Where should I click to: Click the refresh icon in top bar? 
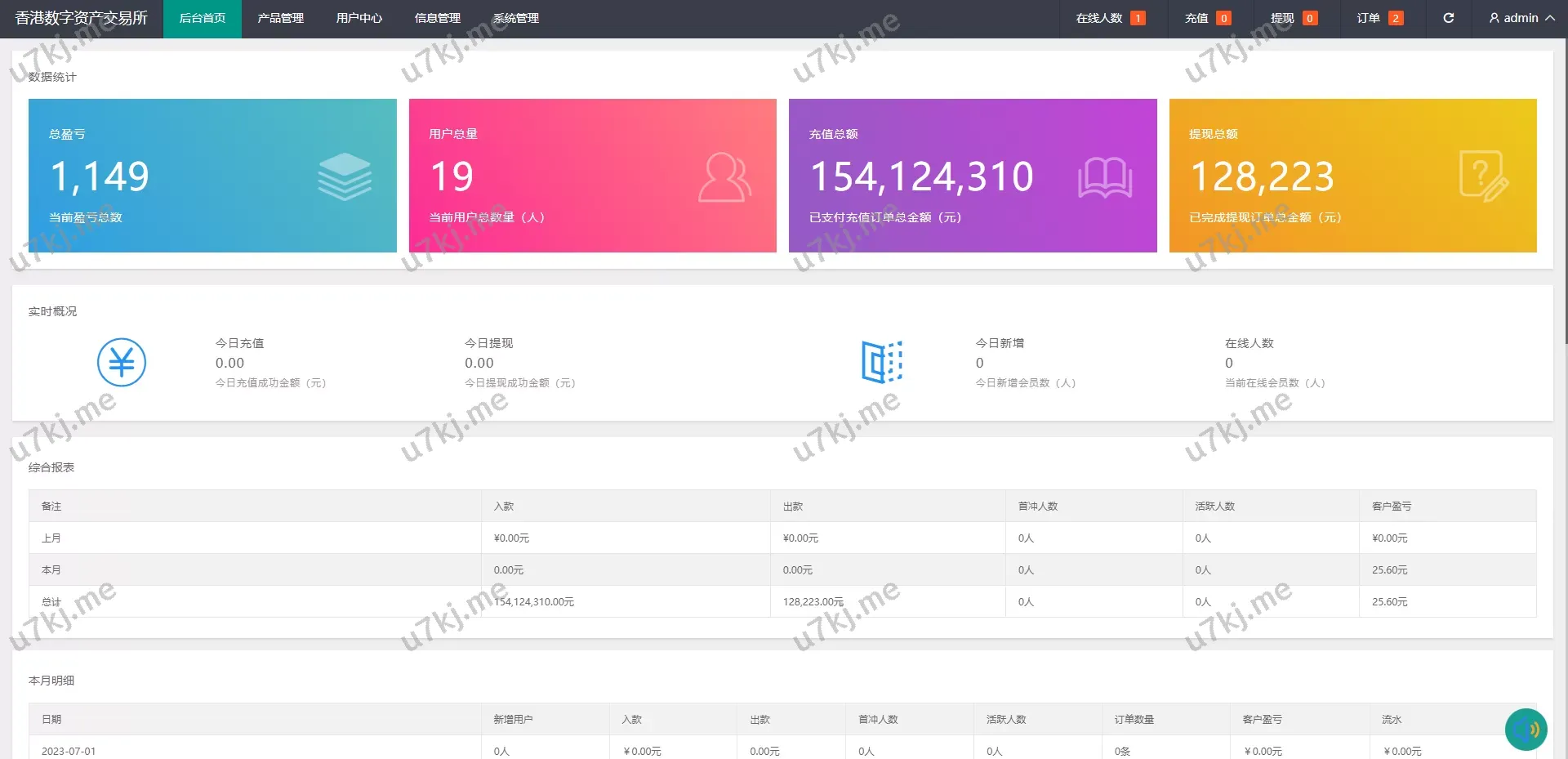1448,18
